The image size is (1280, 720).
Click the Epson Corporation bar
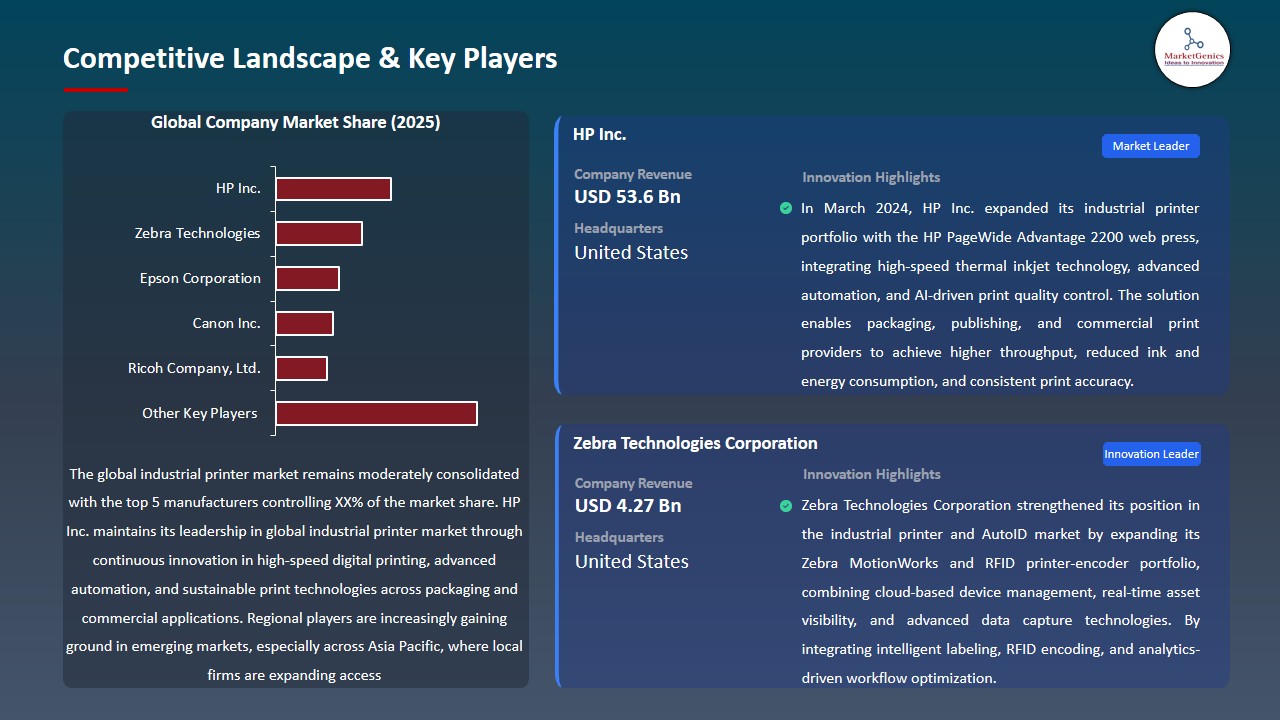pyautogui.click(x=308, y=278)
